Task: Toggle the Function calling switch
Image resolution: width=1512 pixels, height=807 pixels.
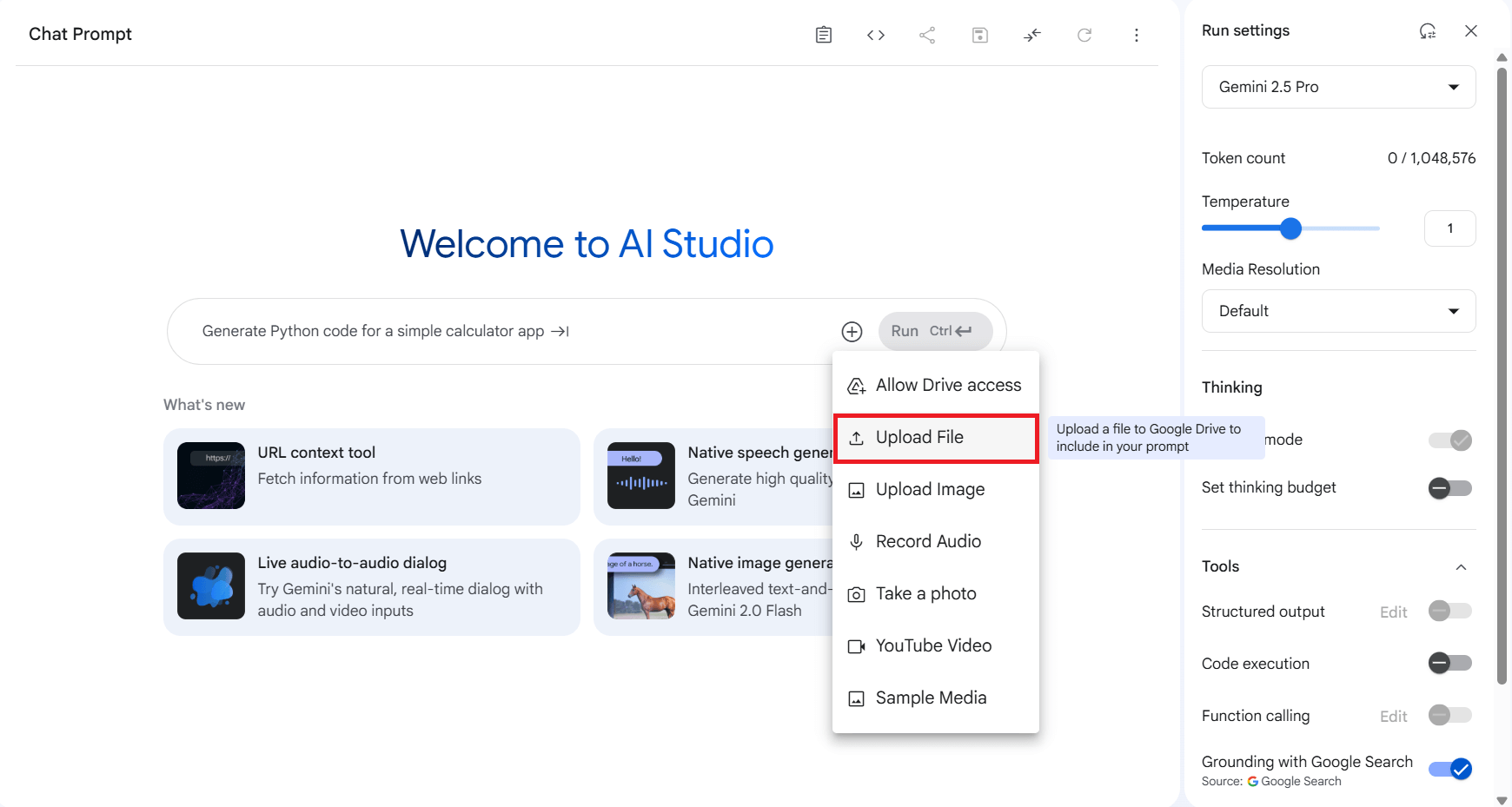Action: pos(1450,716)
